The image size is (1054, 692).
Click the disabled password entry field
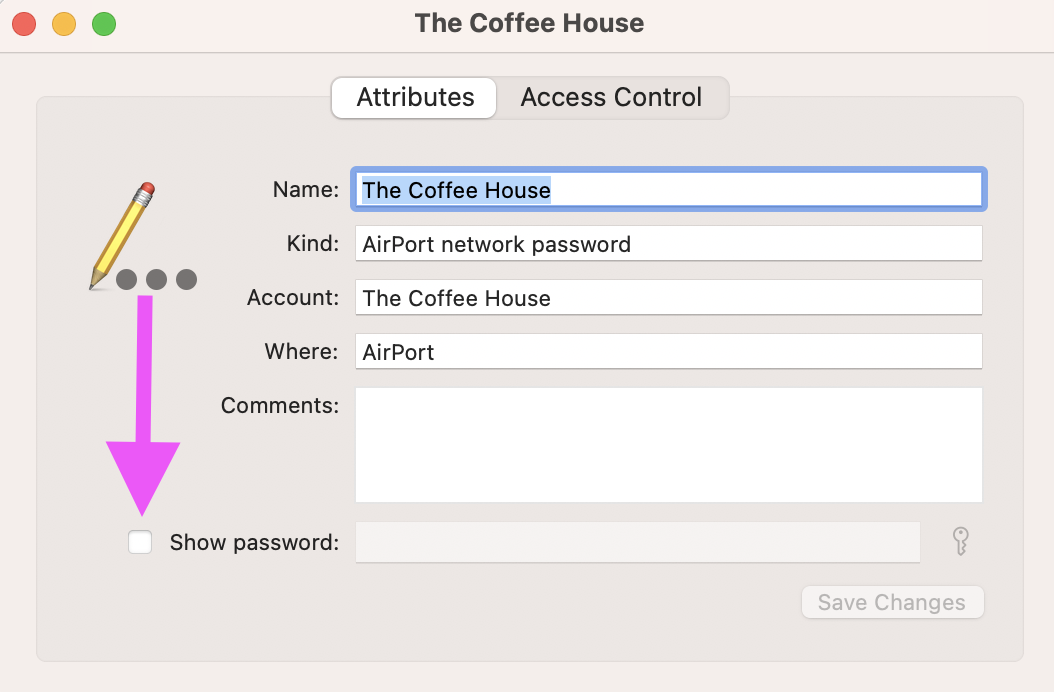click(638, 541)
